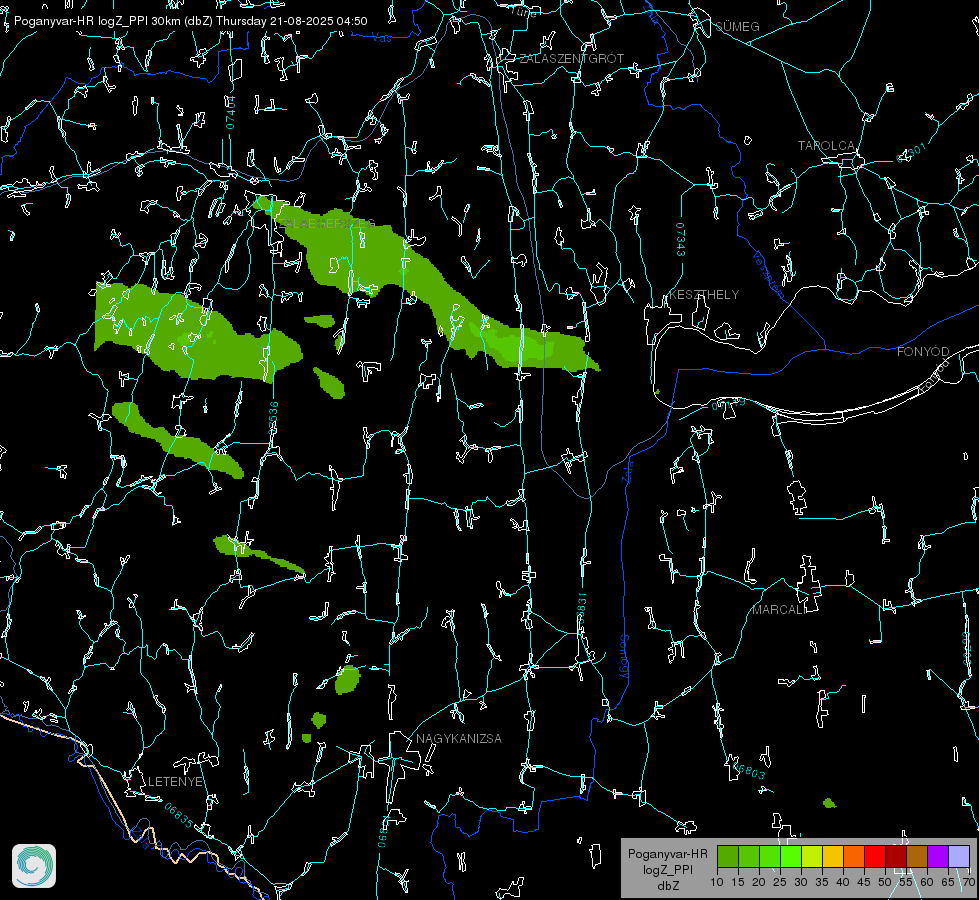Click the legend scale value 40

coord(843,882)
